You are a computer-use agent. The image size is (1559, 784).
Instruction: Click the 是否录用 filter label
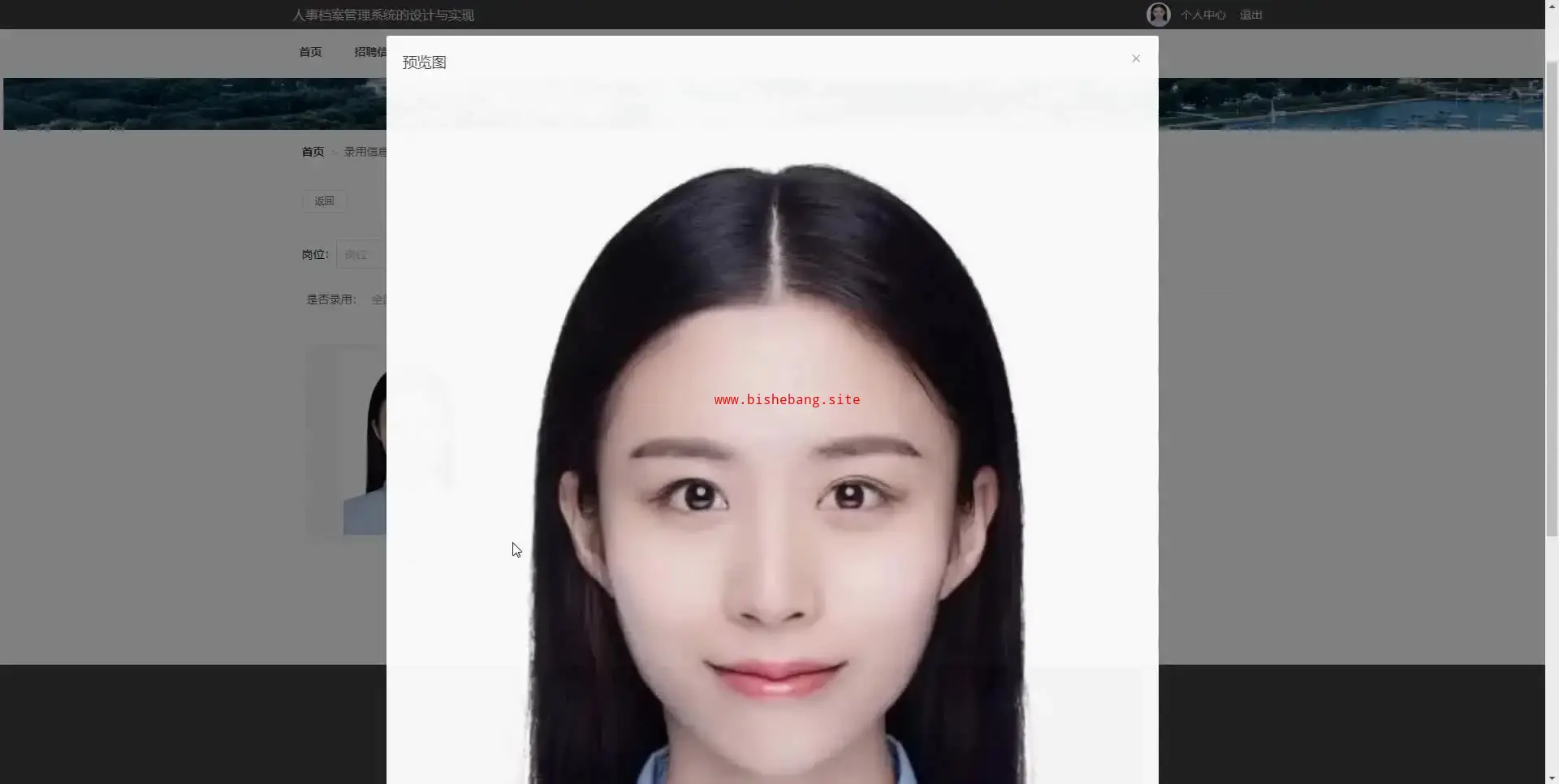(330, 299)
